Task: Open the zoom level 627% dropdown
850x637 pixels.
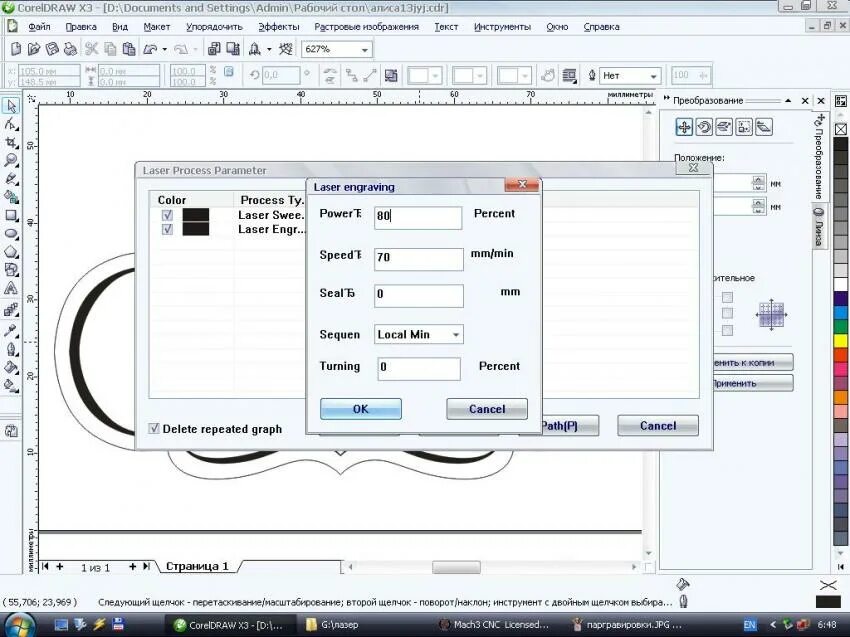Action: 365,50
